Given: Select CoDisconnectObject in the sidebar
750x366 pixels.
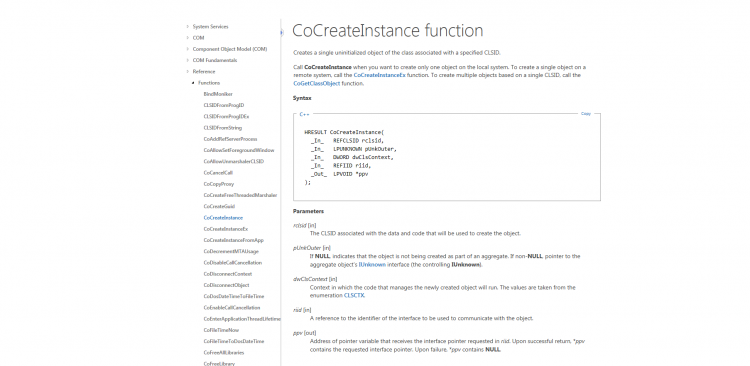Looking at the screenshot, I should pyautogui.click(x=226, y=285).
